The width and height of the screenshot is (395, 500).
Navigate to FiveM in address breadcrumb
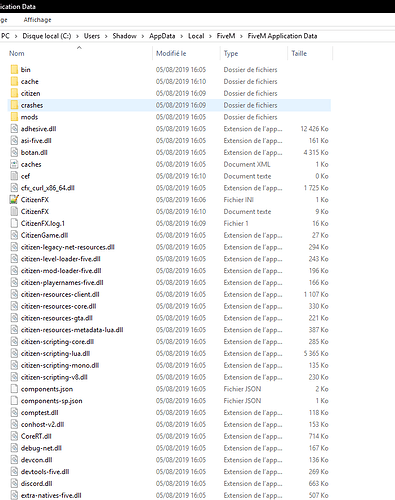tap(226, 36)
